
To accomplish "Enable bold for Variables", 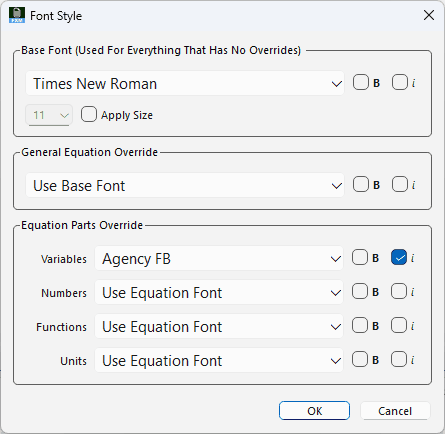I will (x=360, y=257).
